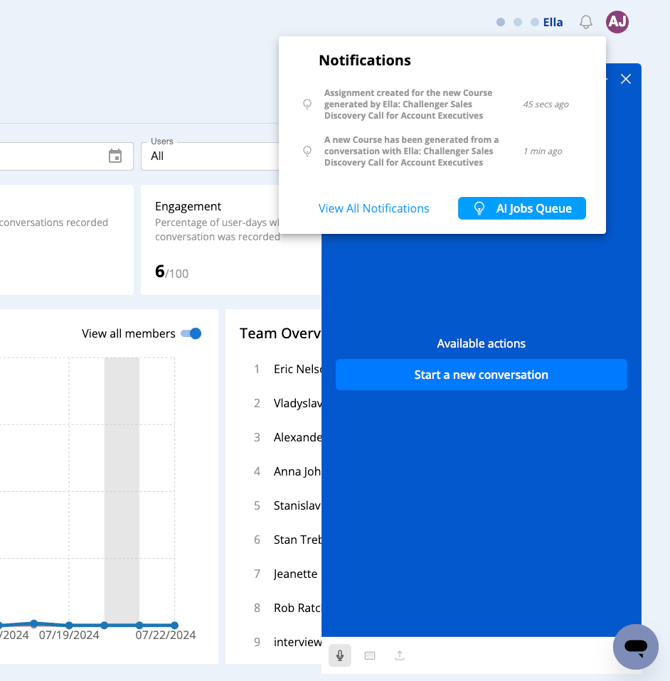Close the Ella chat panel
The width and height of the screenshot is (670, 681).
625,79
